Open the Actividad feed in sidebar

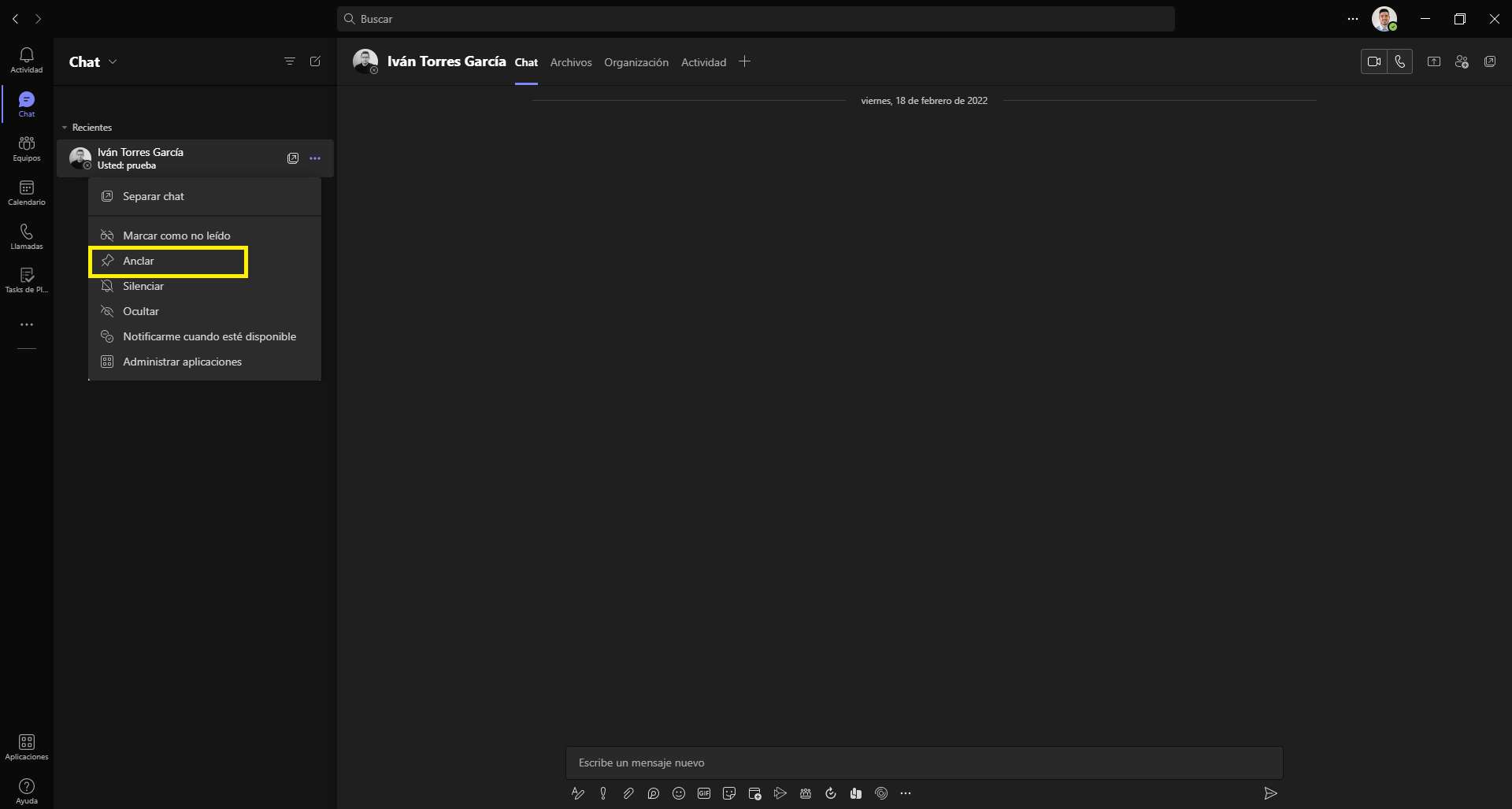tap(26, 60)
